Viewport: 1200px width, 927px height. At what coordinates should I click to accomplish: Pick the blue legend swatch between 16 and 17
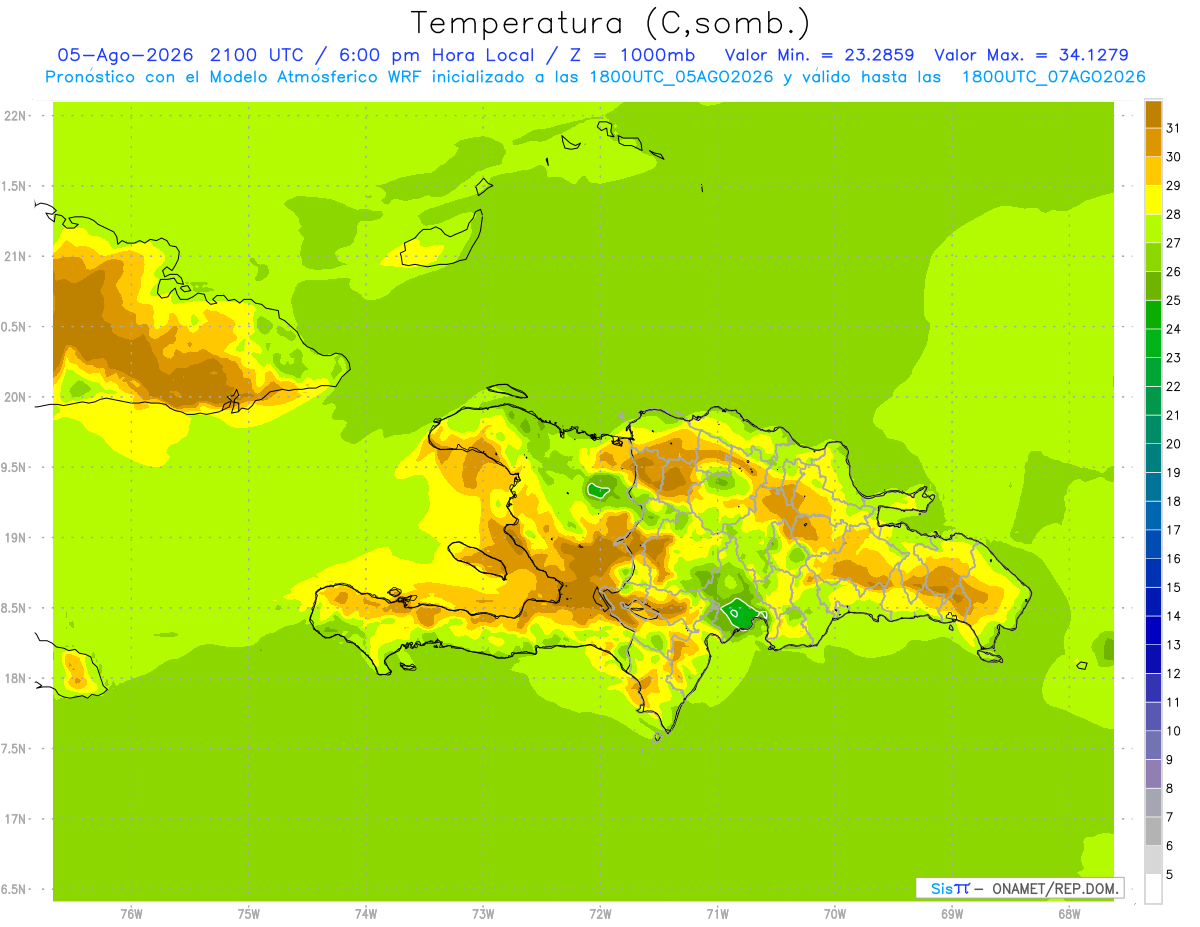coord(1153,544)
